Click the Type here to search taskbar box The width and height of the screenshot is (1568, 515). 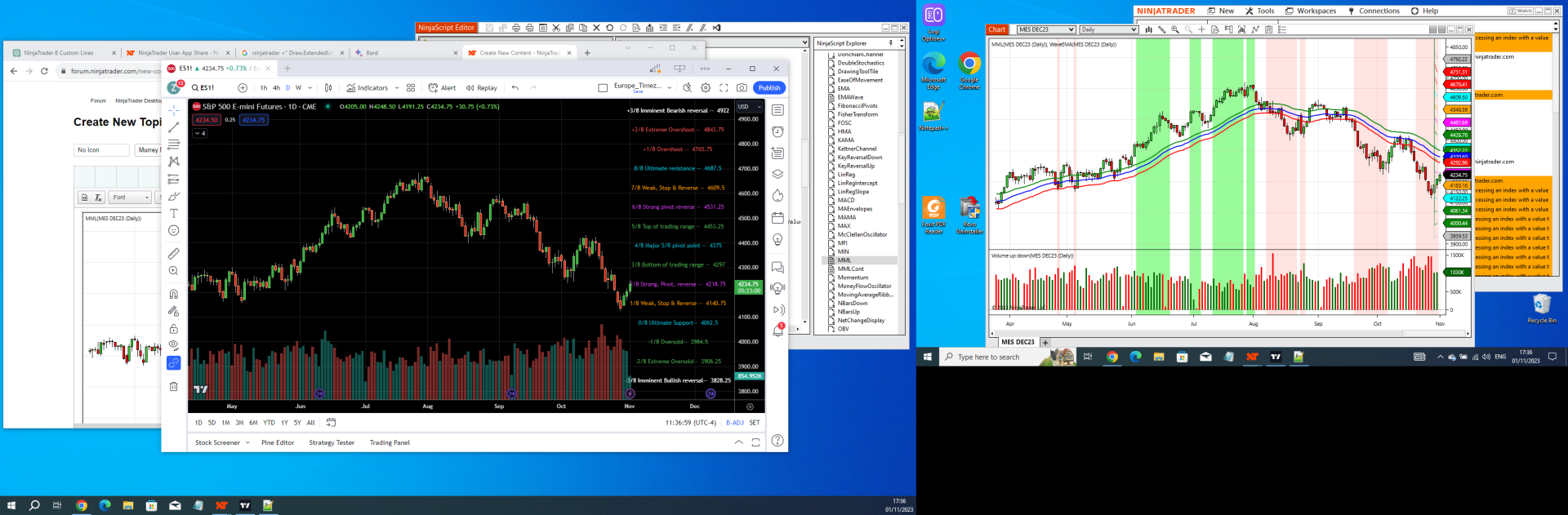coord(993,357)
